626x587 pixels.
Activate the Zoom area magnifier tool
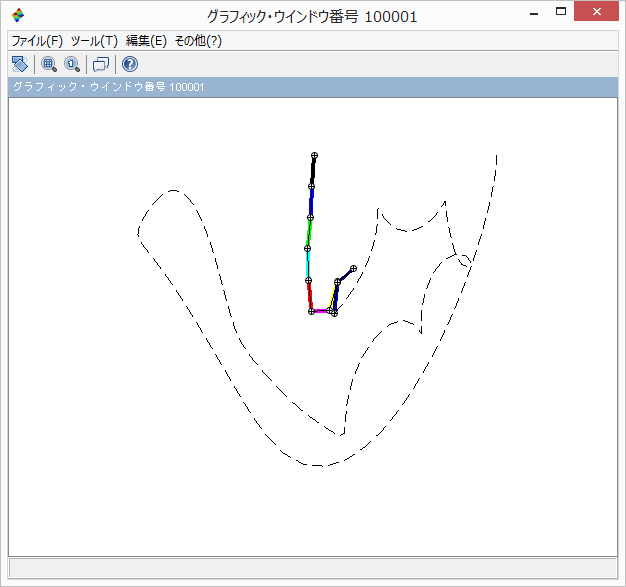(x=48, y=64)
